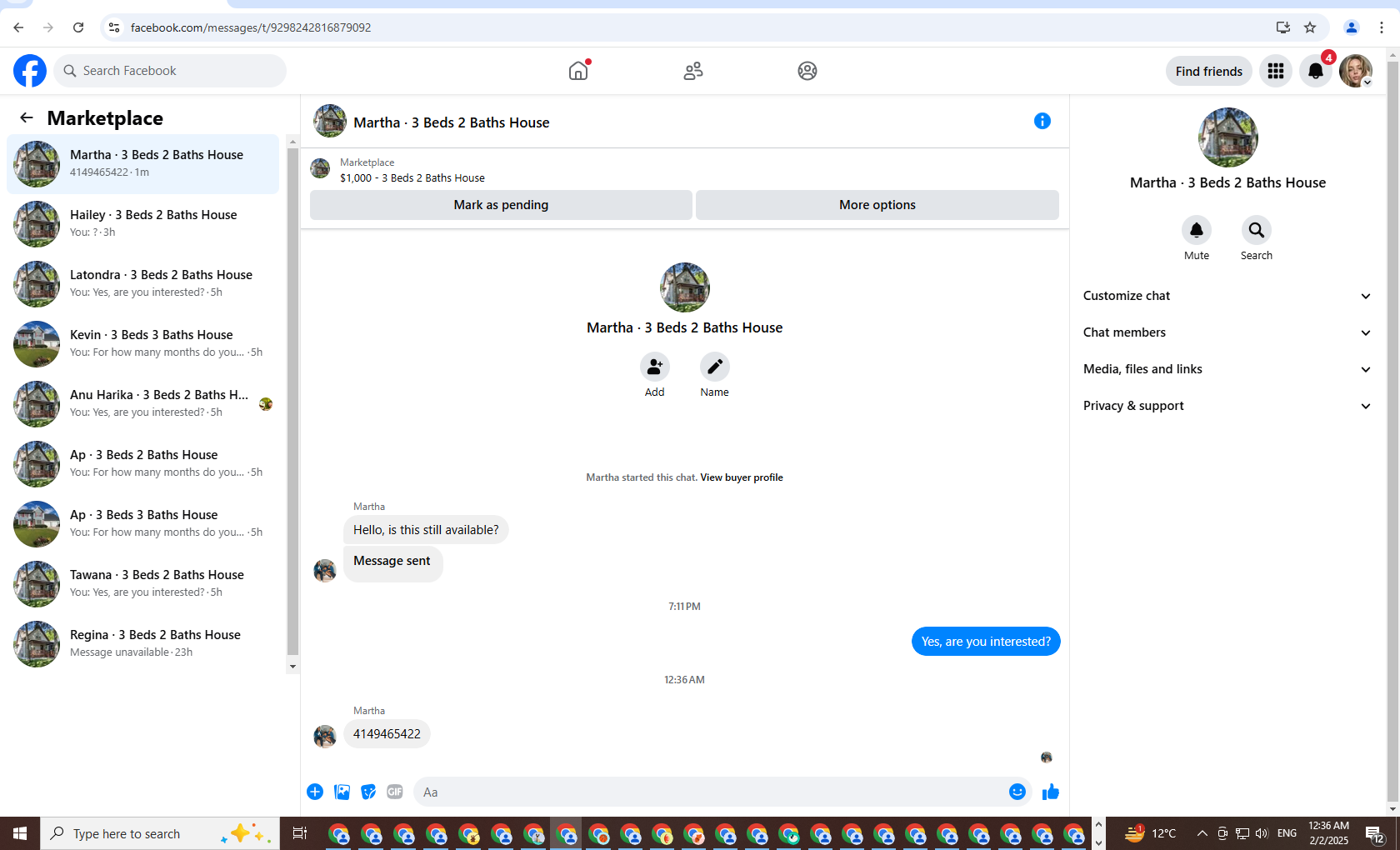Open the Latondra conversation

click(143, 284)
